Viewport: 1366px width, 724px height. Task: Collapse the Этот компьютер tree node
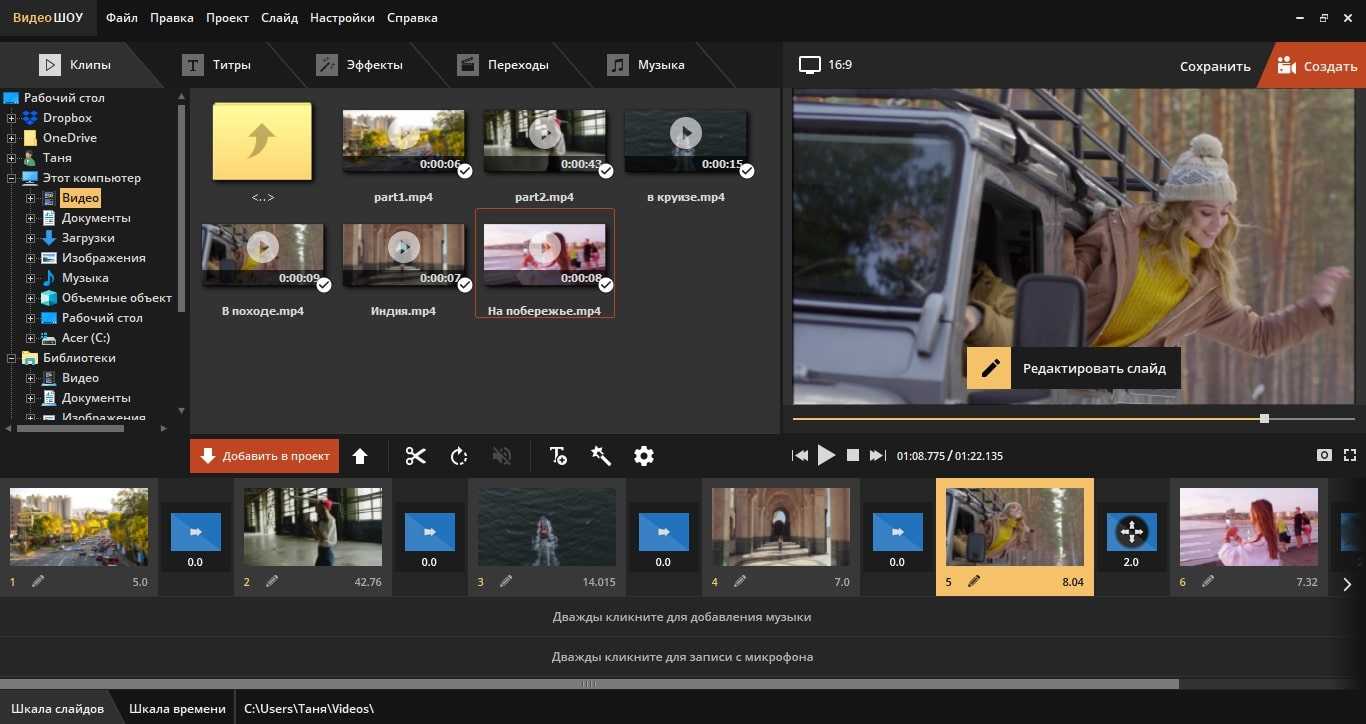(12, 178)
